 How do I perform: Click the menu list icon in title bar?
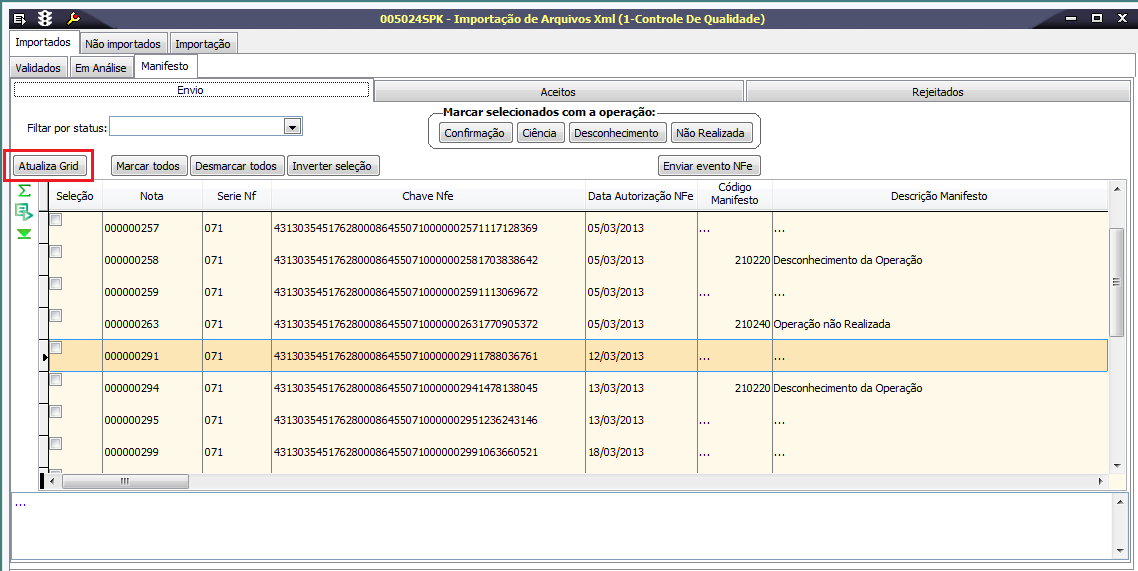[x=20, y=19]
